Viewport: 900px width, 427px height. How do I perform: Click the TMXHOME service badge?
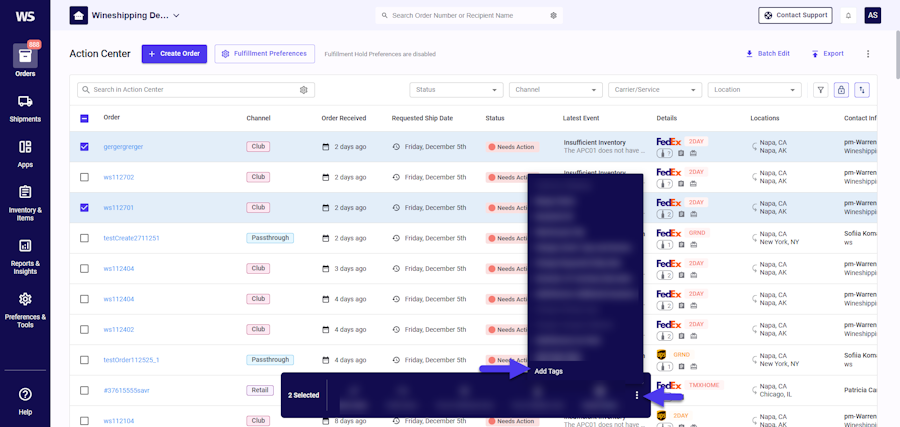(x=704, y=385)
